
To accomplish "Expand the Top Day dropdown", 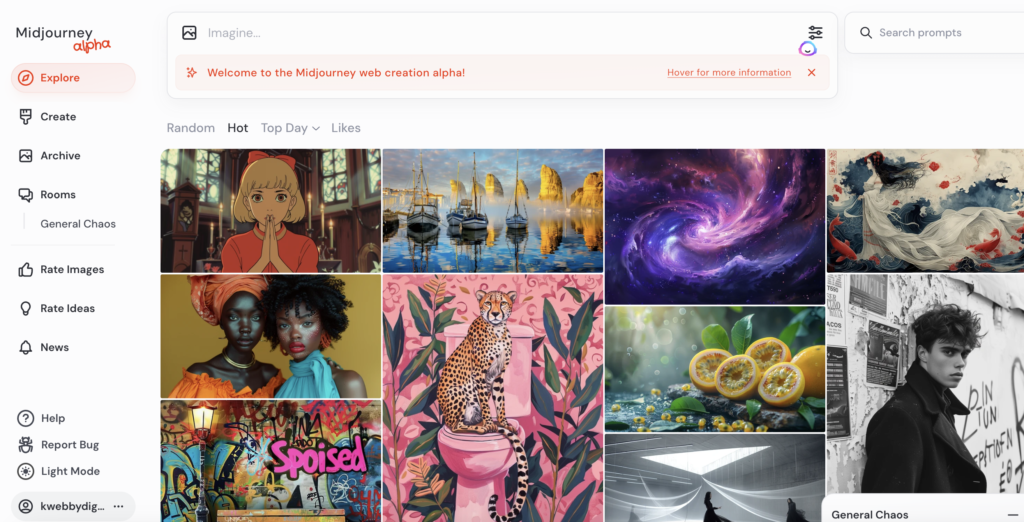I will [290, 128].
